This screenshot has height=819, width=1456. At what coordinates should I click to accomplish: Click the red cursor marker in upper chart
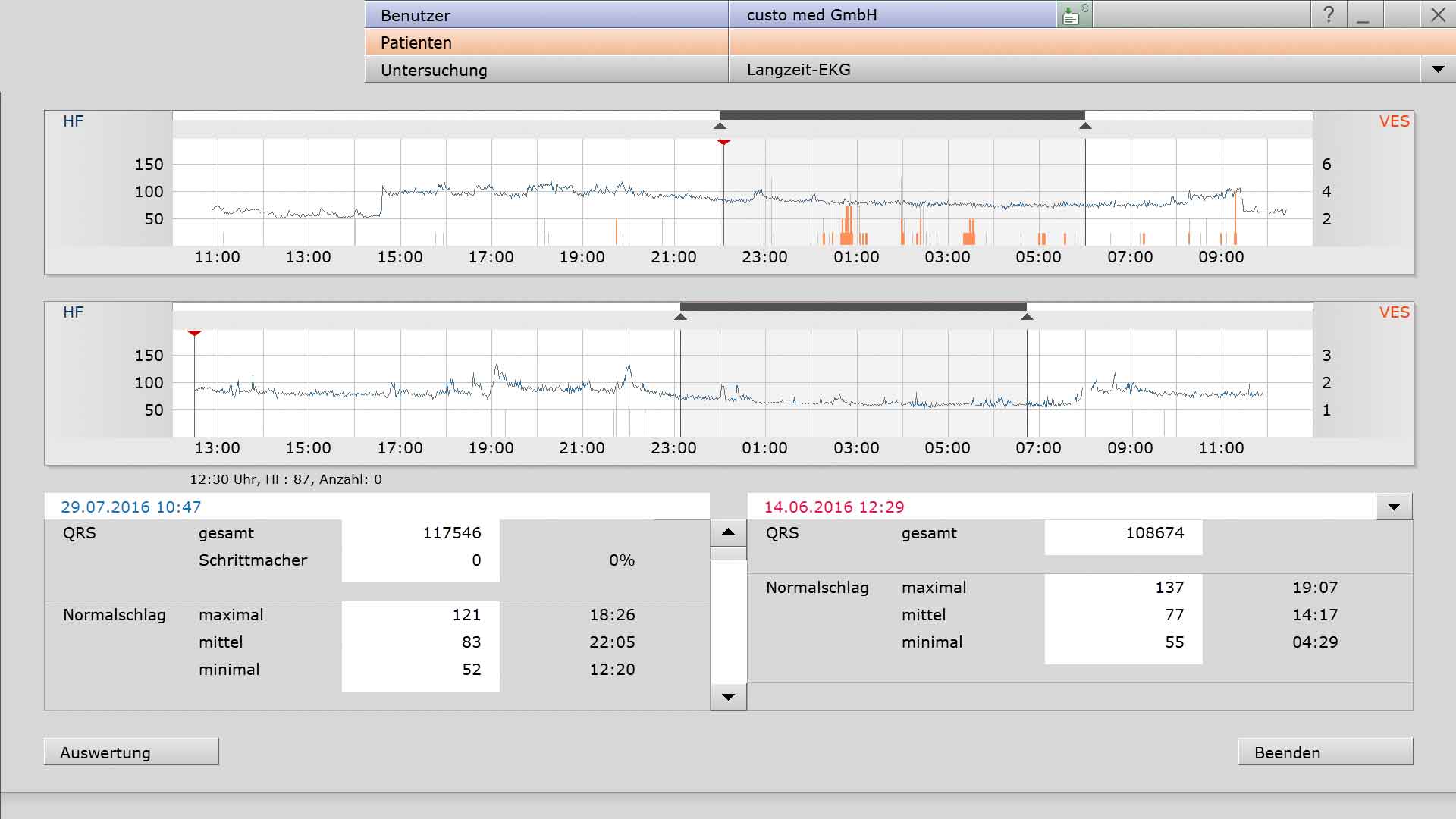[x=723, y=142]
